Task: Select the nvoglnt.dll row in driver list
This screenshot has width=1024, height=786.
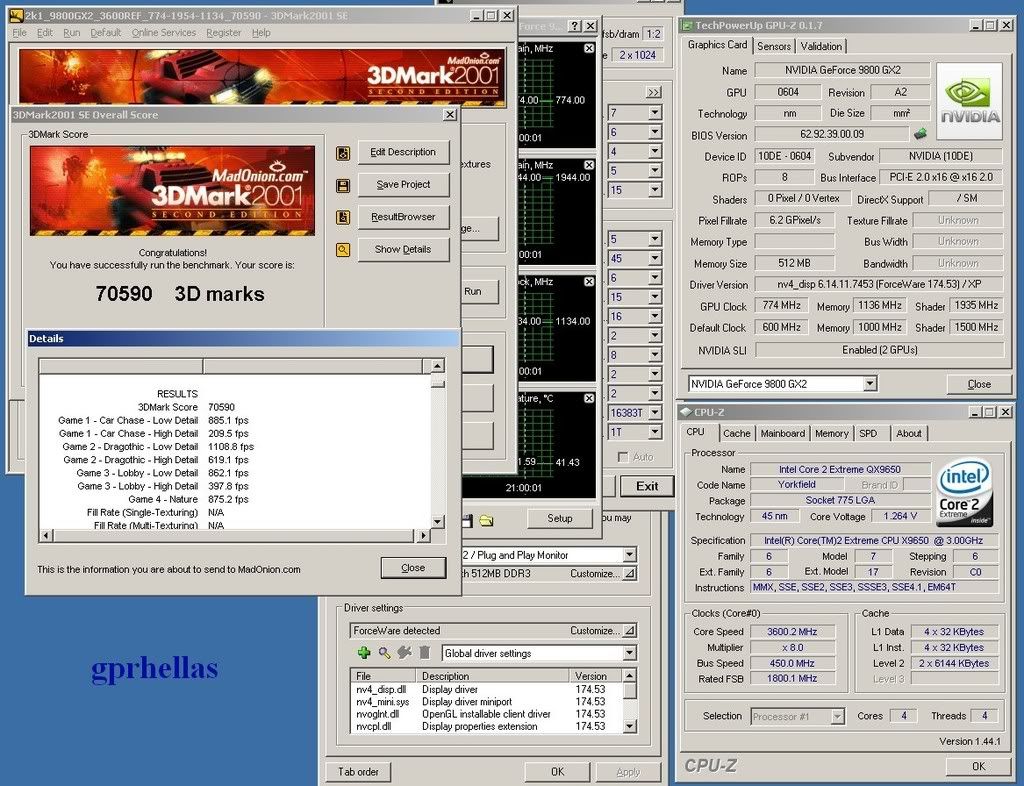Action: (487, 714)
